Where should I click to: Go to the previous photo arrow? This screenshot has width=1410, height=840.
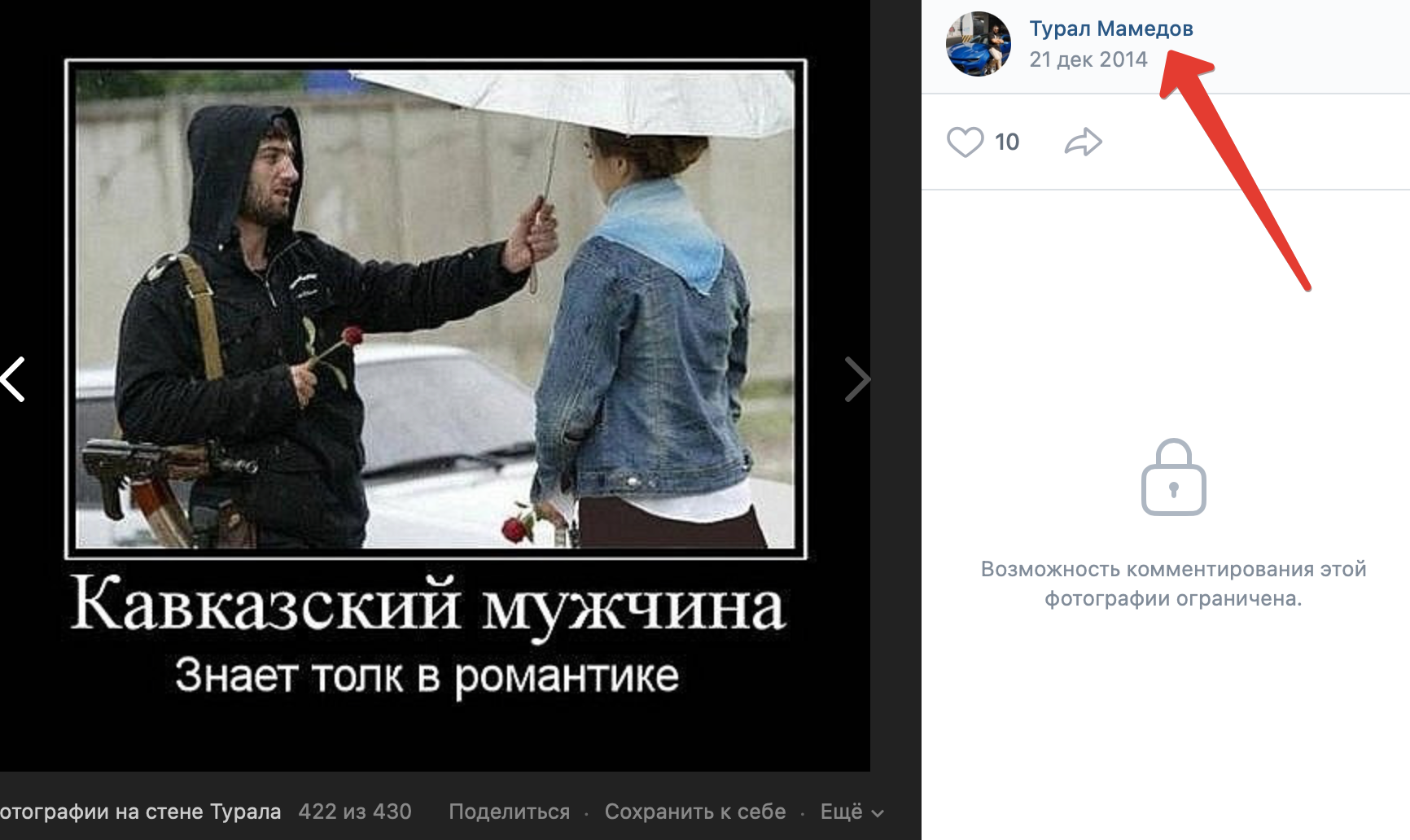click(x=13, y=379)
